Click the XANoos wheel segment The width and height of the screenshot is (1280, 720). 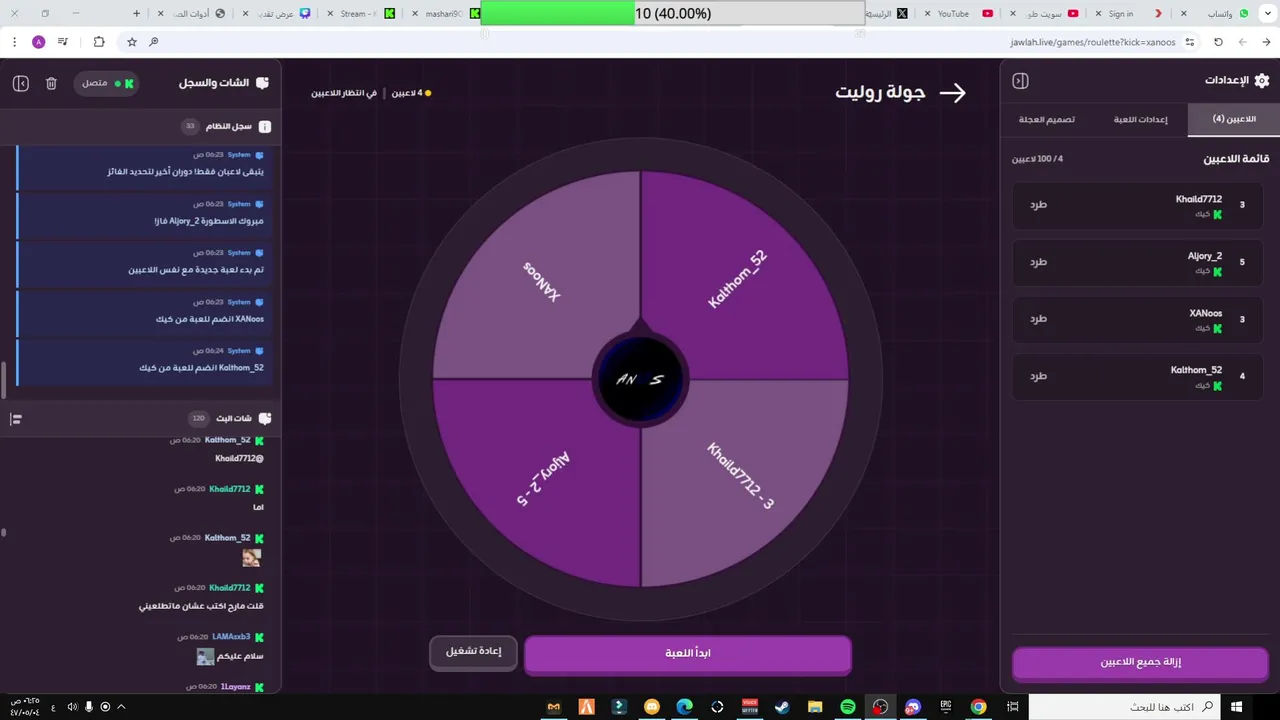pos(541,283)
